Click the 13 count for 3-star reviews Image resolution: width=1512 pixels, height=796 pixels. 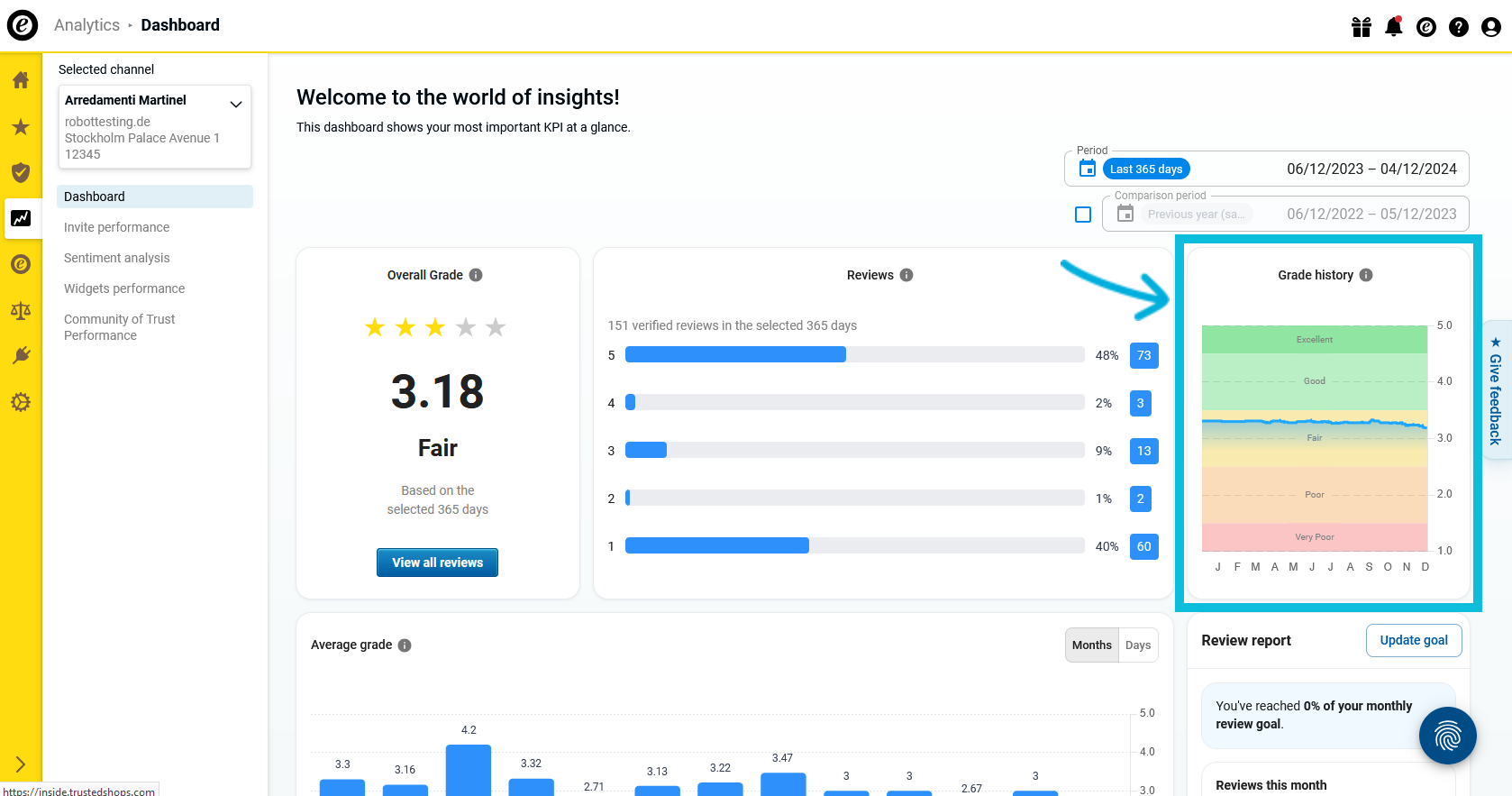[x=1143, y=451]
